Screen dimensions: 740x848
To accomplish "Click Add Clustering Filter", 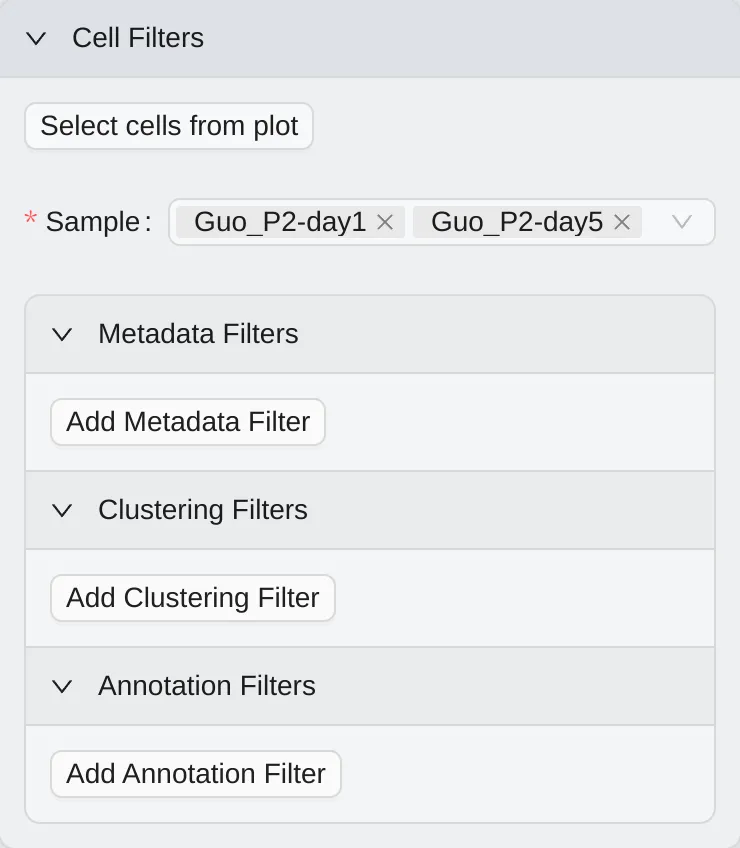I will click(x=192, y=598).
